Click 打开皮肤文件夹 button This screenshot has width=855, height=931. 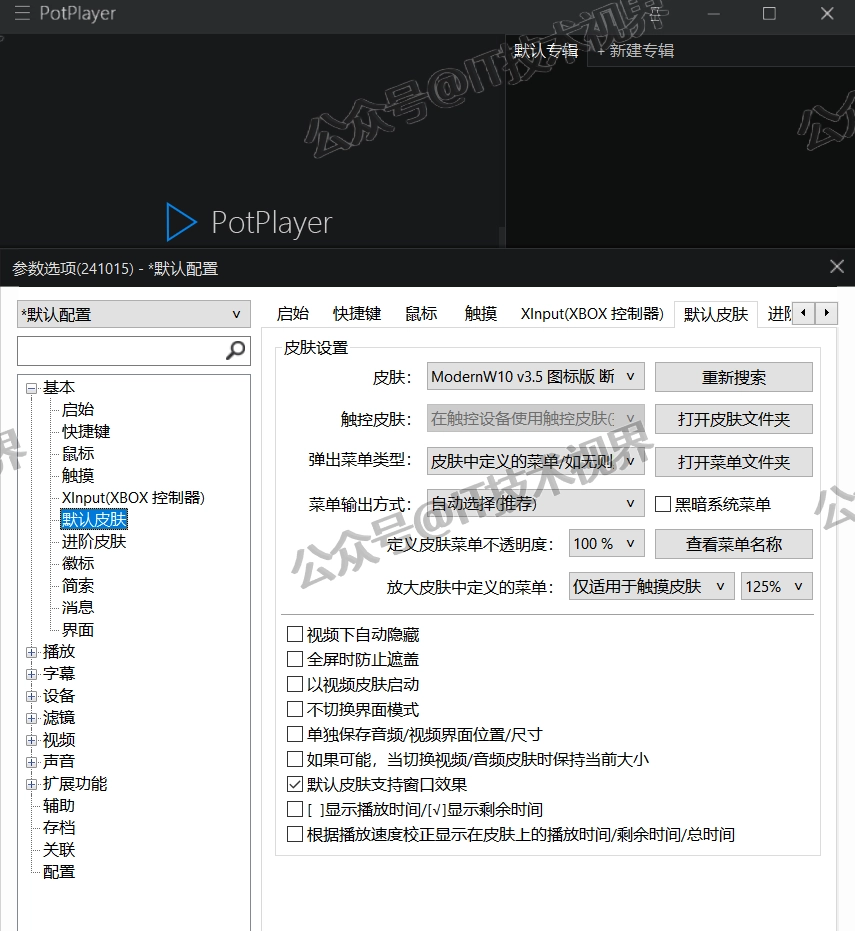pyautogui.click(x=733, y=419)
